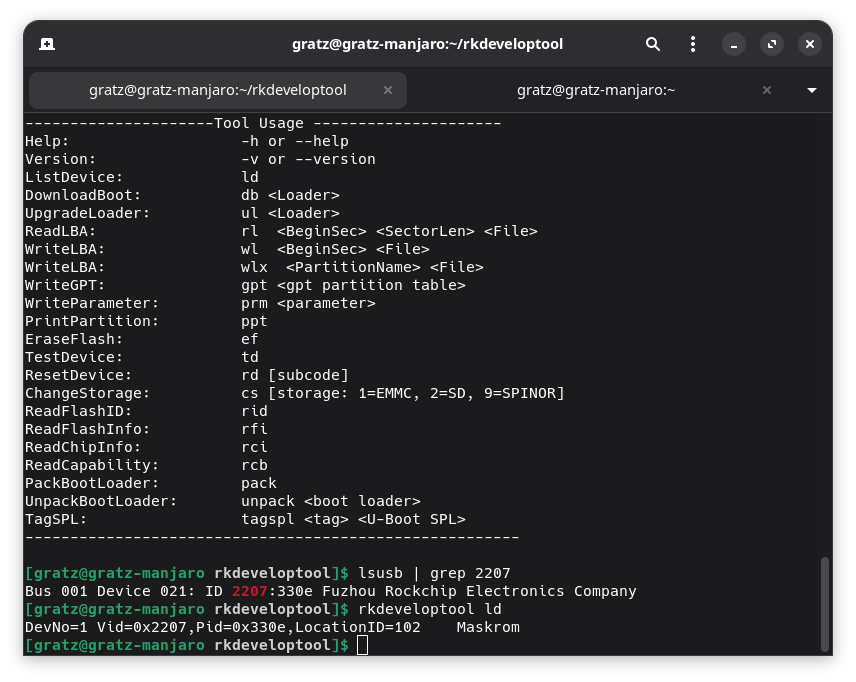Click the word Maskrom in the output
The image size is (856, 682).
pyautogui.click(x=488, y=627)
